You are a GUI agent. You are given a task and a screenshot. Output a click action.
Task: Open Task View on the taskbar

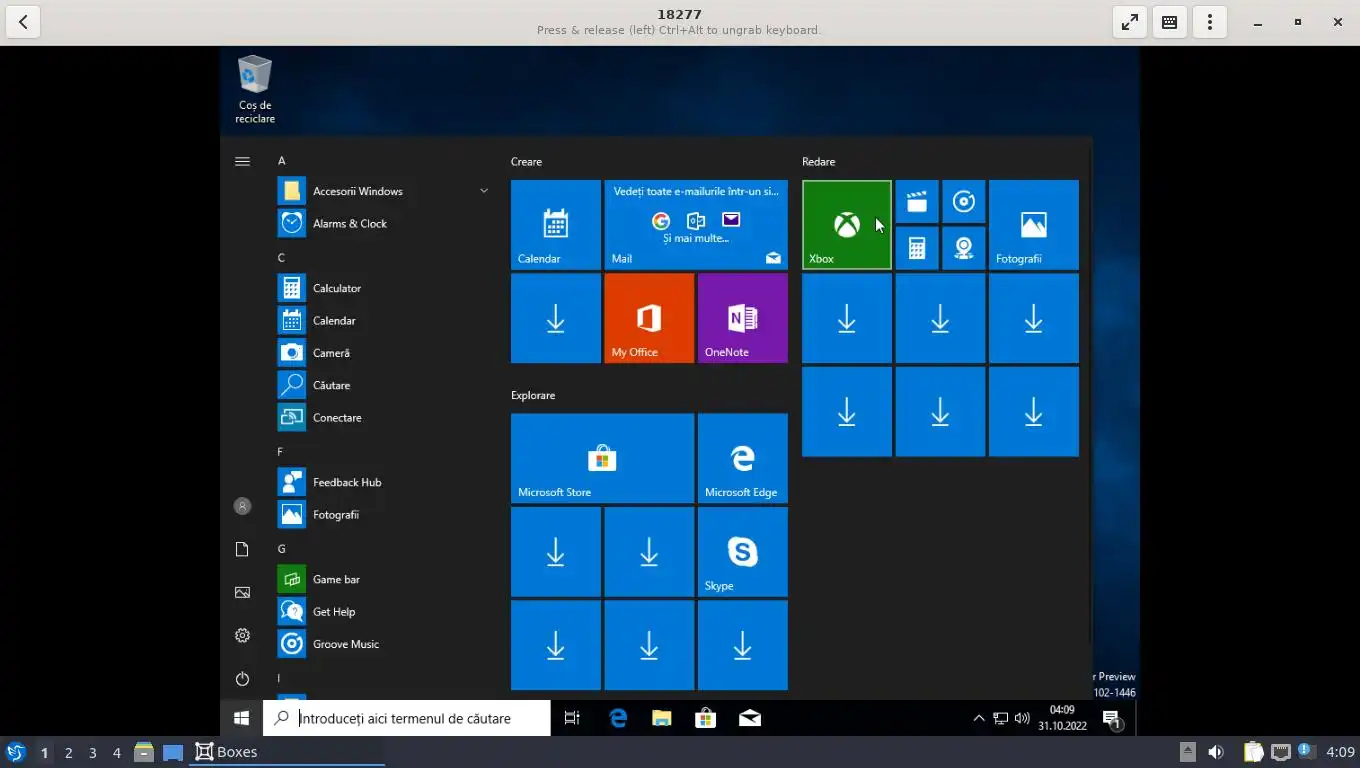[572, 718]
